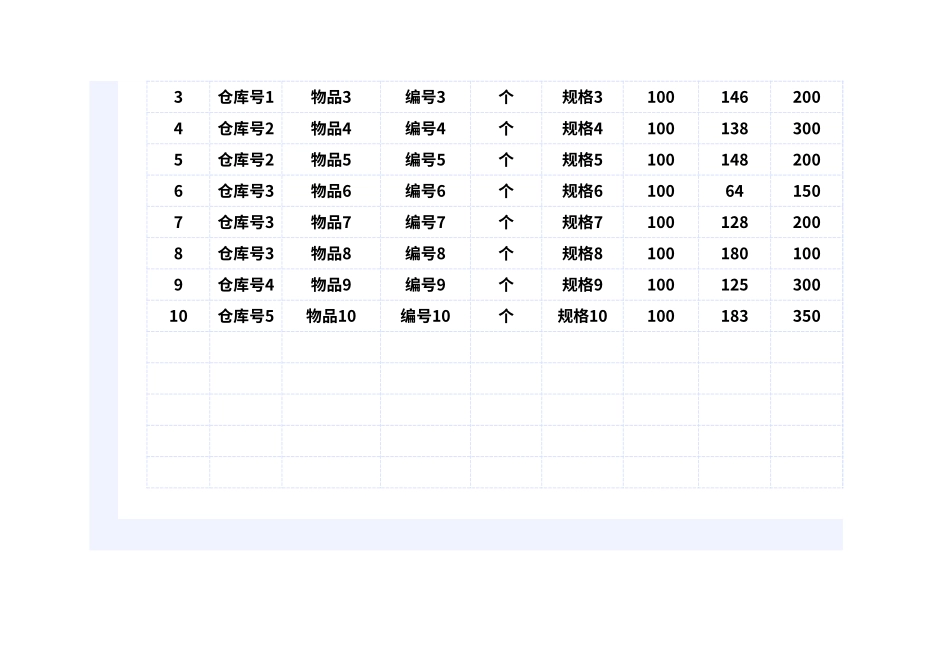This screenshot has height=672, width=950.
Task: Click the 编号9 cell
Action: (425, 285)
